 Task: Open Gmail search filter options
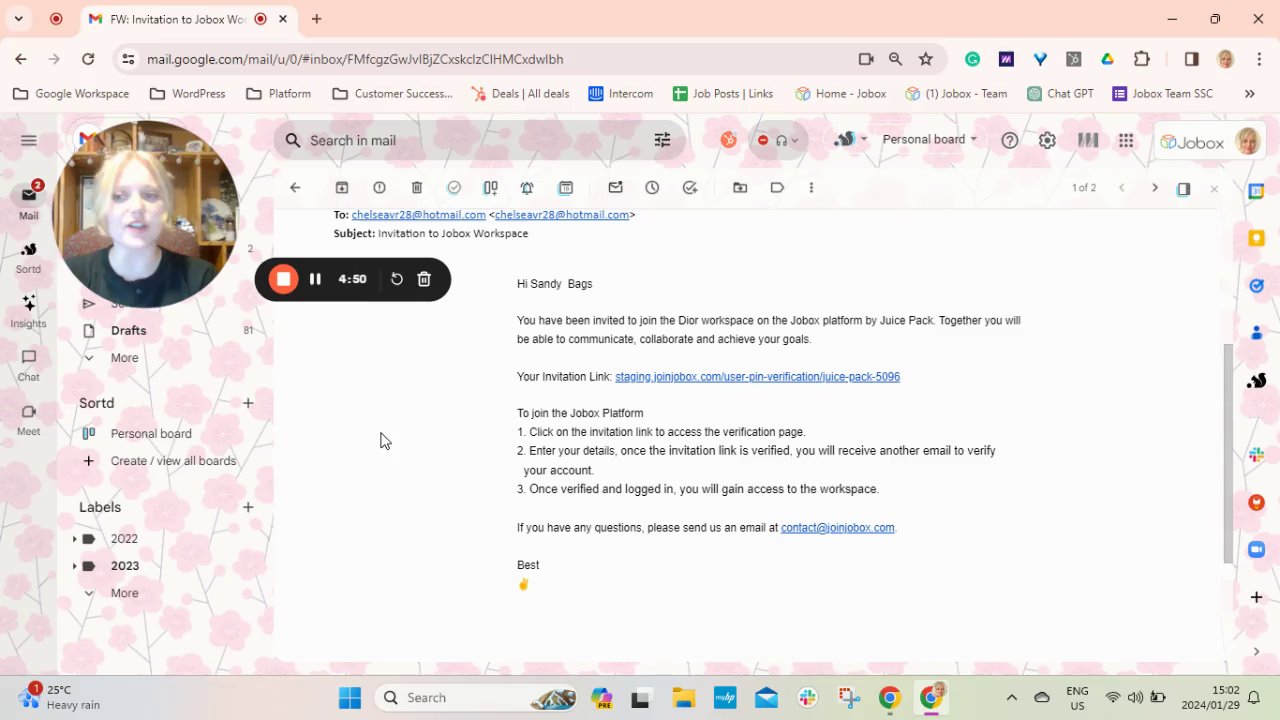(662, 140)
